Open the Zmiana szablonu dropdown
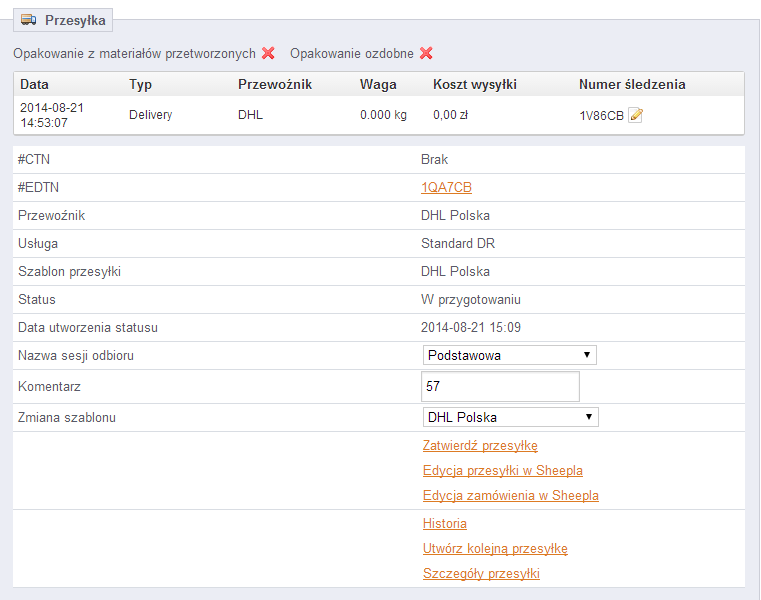Viewport: 761px width, 600px height. pos(511,417)
